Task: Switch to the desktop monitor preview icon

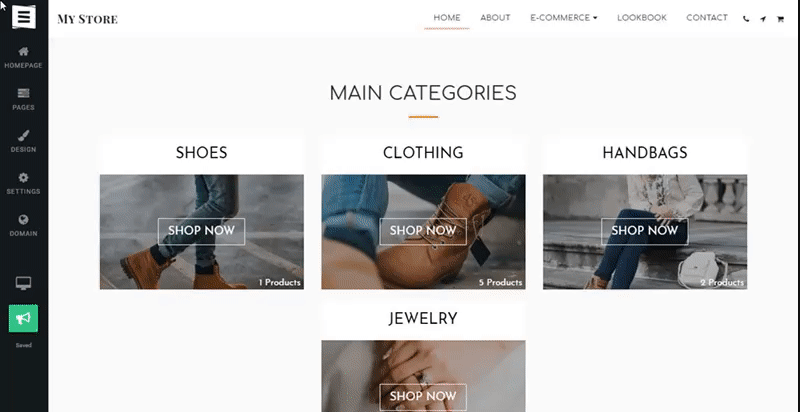Action: click(23, 284)
